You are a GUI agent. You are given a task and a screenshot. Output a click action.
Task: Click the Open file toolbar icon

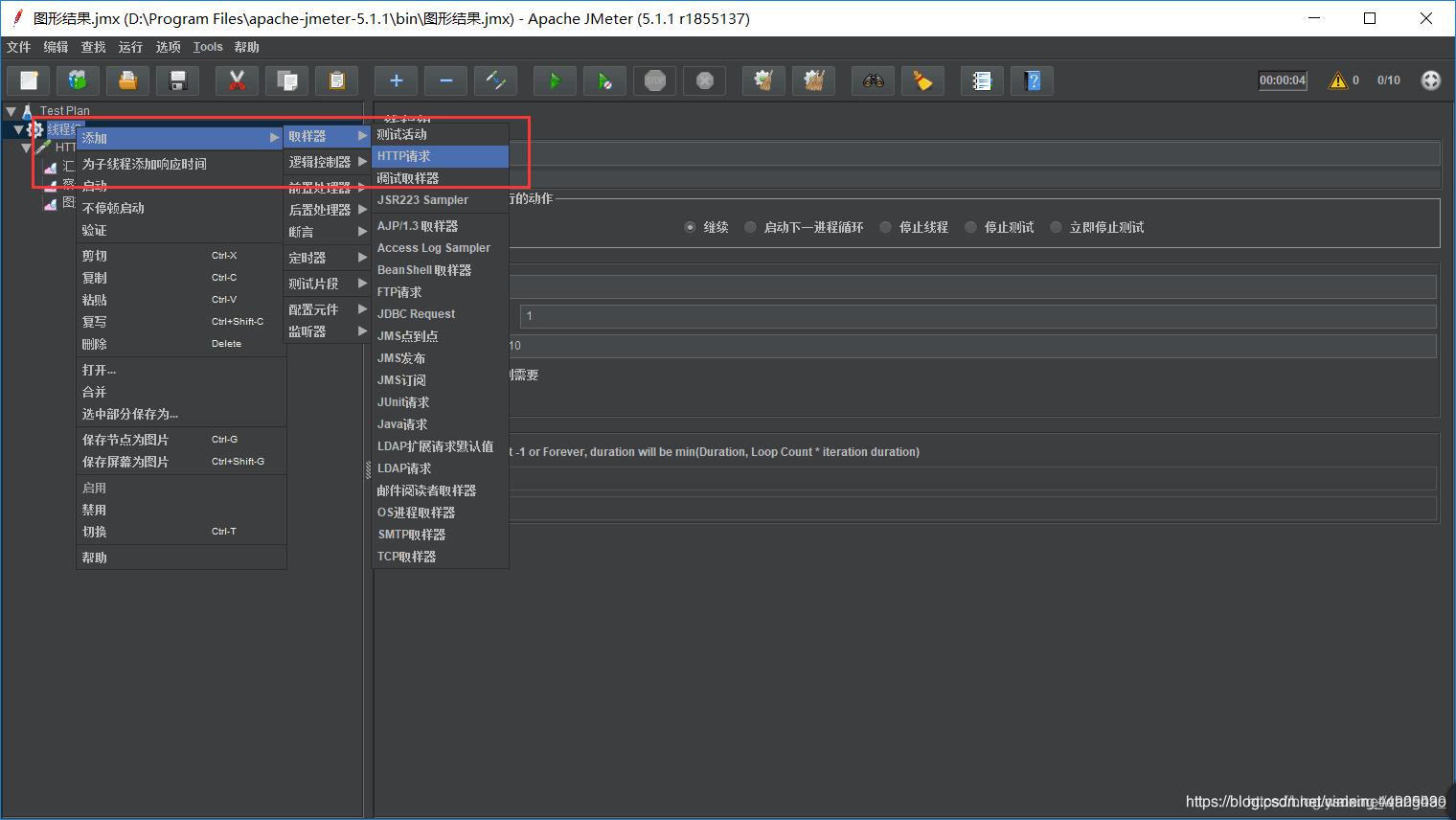pyautogui.click(x=127, y=80)
